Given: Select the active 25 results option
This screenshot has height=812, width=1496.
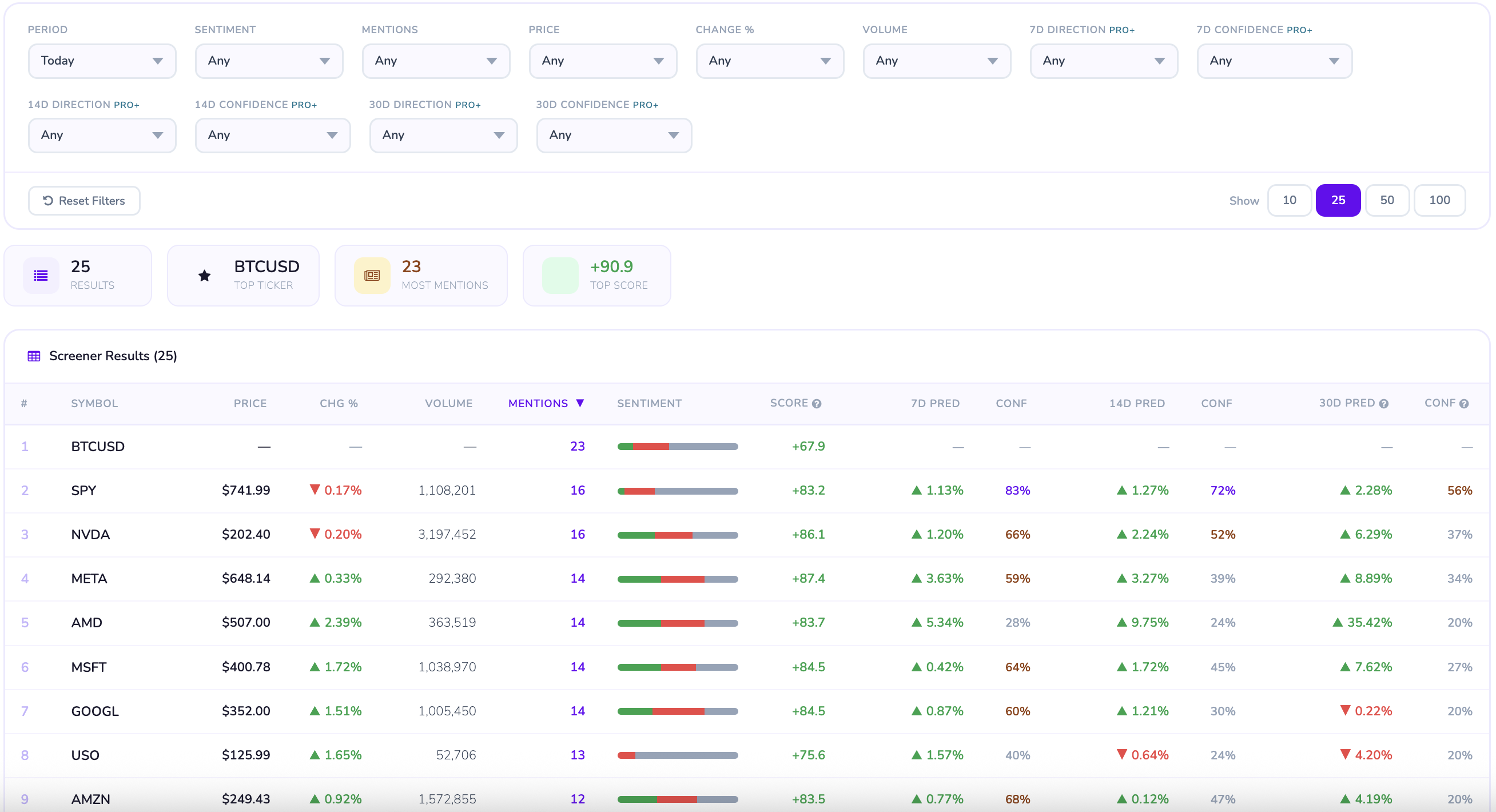Looking at the screenshot, I should tap(1338, 200).
